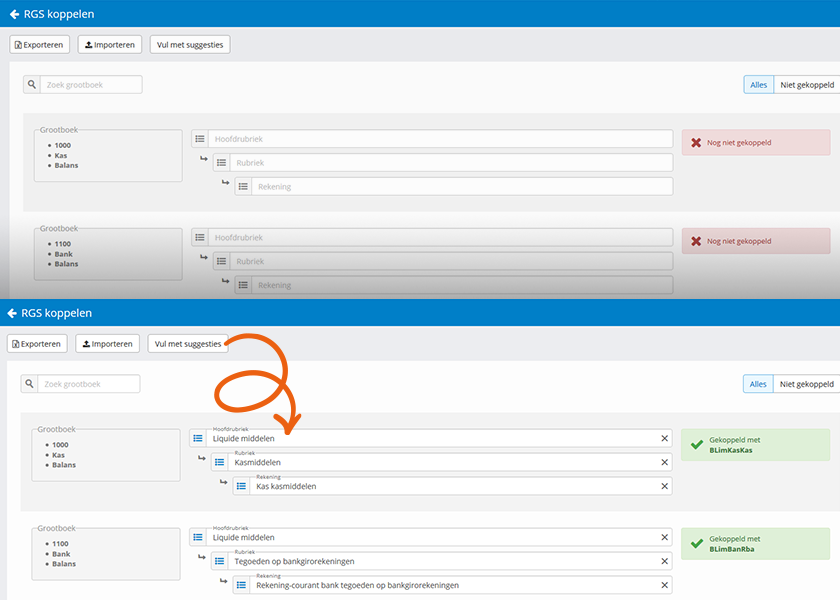
Task: Click the search magnifier icon in the upper screenshot
Action: [32, 85]
